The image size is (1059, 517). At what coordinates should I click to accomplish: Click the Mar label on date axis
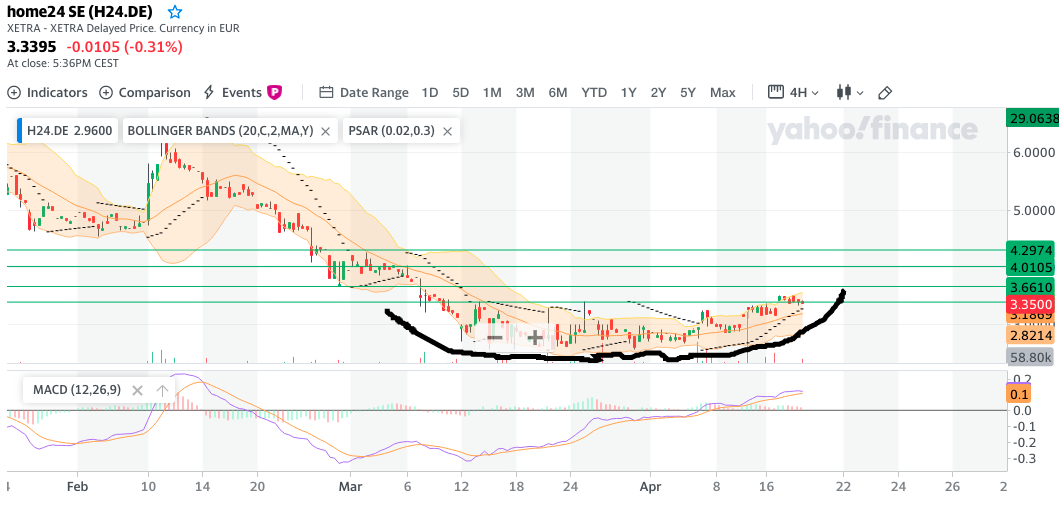click(351, 485)
